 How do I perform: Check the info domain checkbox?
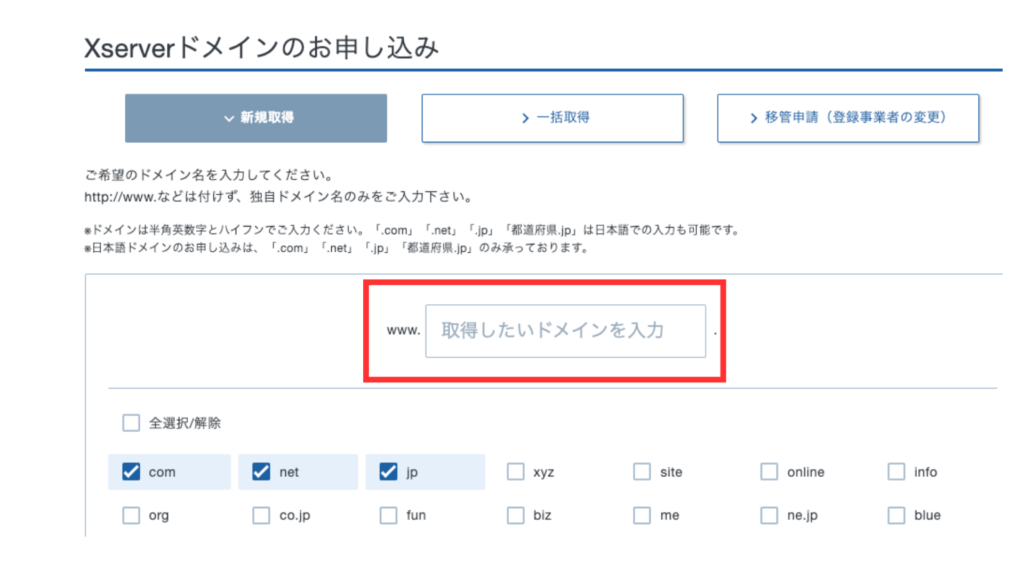(x=897, y=472)
